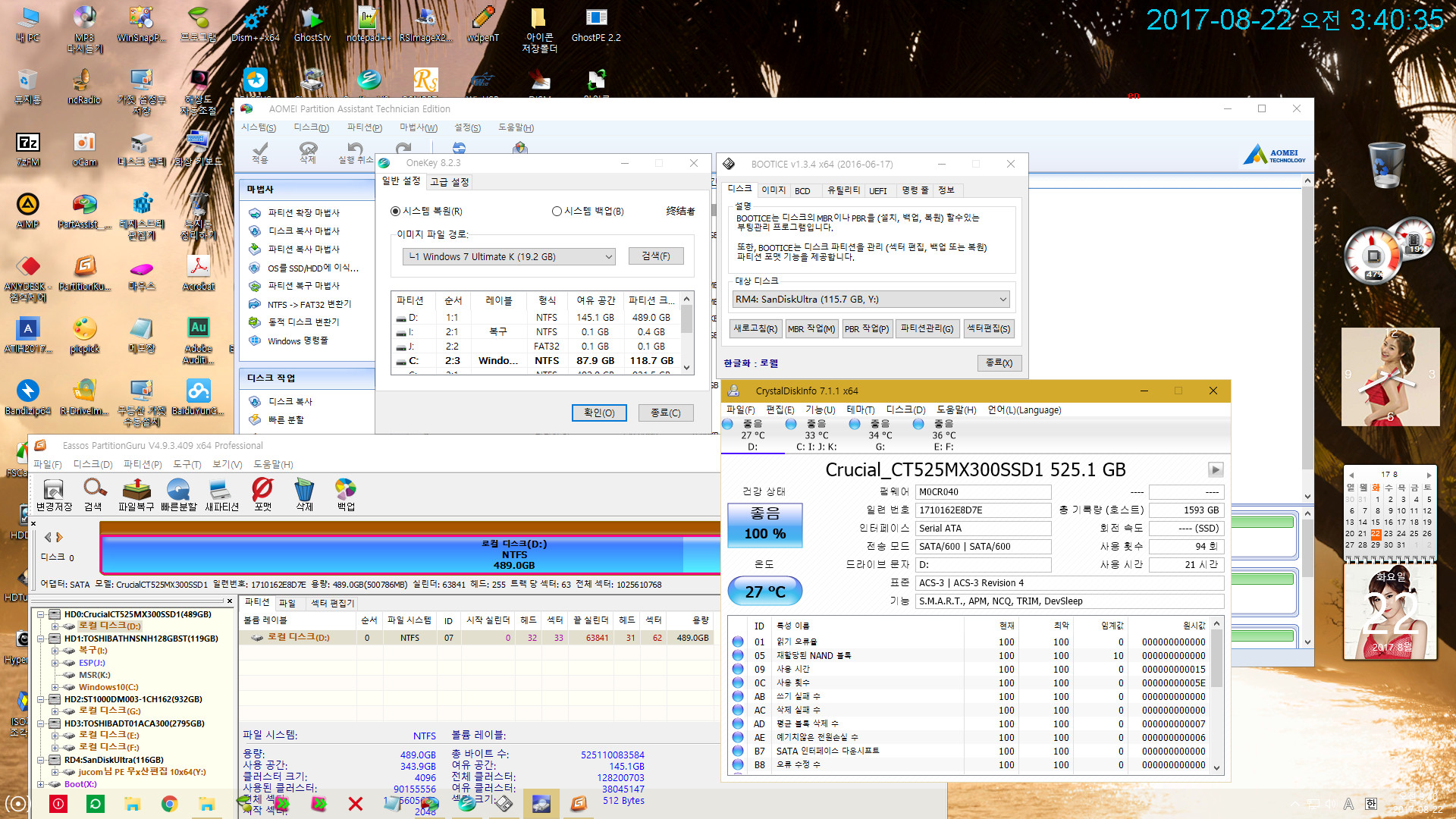Screen dimensions: 1456x819
Task: Open the 고급 설정 tab in OneKey
Action: pyautogui.click(x=450, y=182)
